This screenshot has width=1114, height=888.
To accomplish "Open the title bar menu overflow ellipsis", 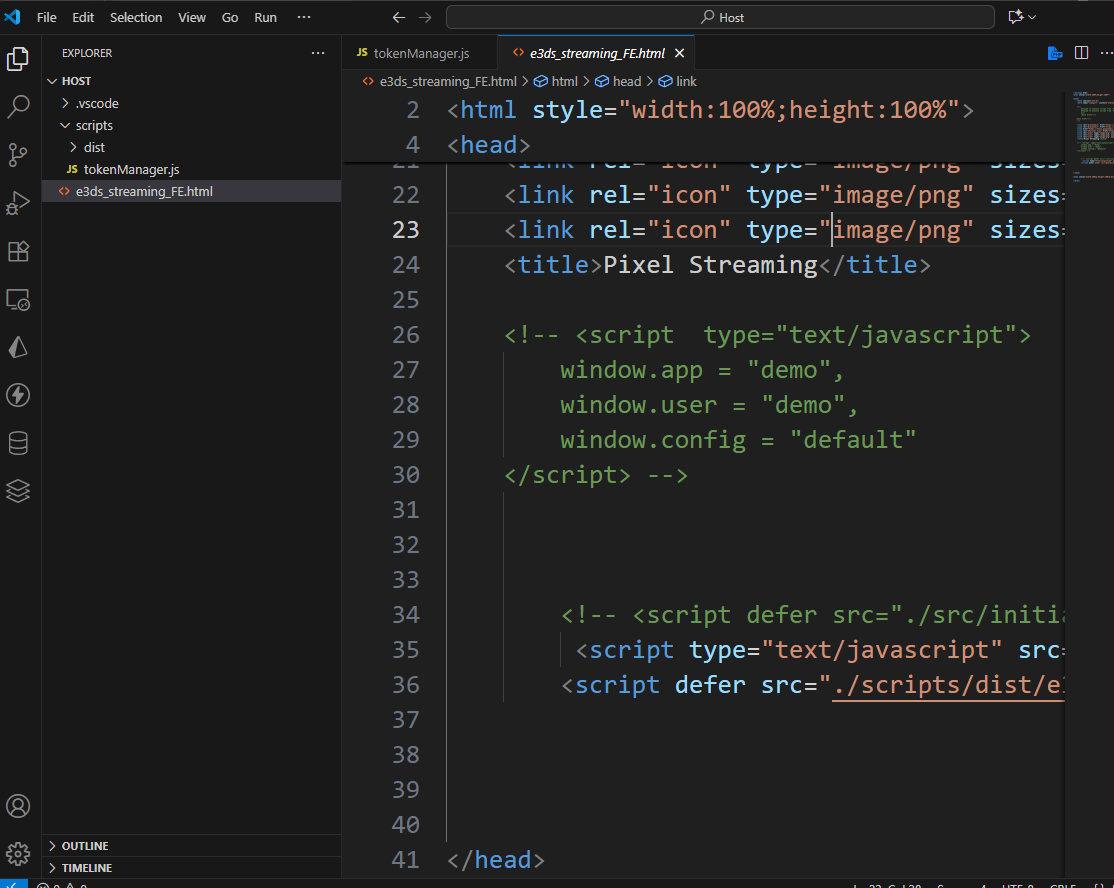I will [x=304, y=17].
